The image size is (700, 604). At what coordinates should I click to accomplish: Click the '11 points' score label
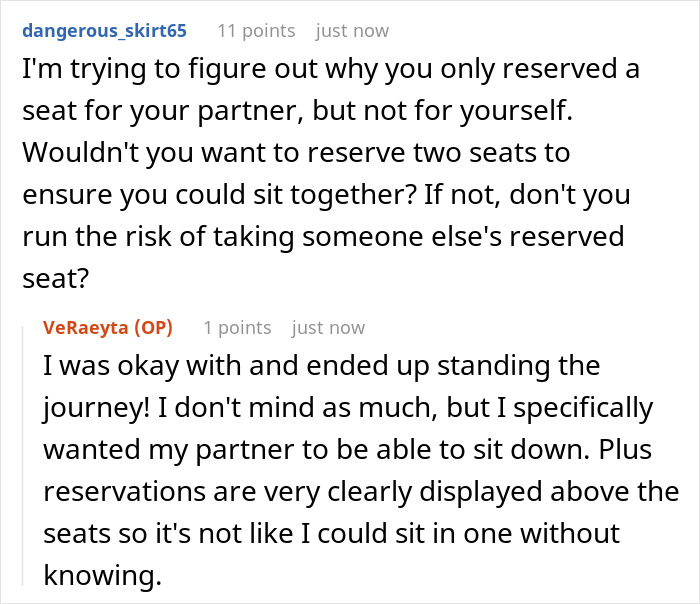click(x=256, y=31)
